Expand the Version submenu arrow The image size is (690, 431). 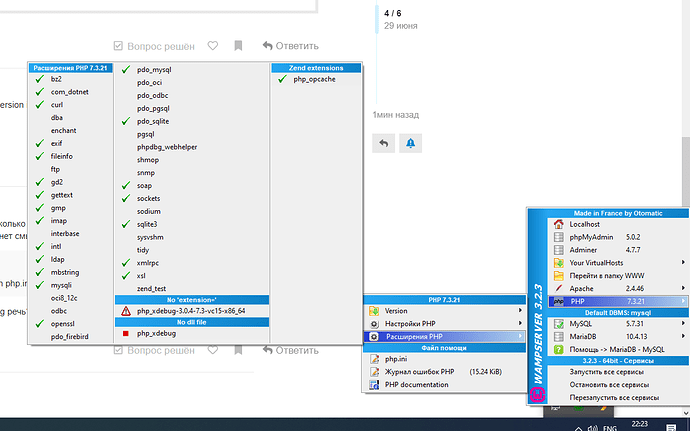(520, 310)
